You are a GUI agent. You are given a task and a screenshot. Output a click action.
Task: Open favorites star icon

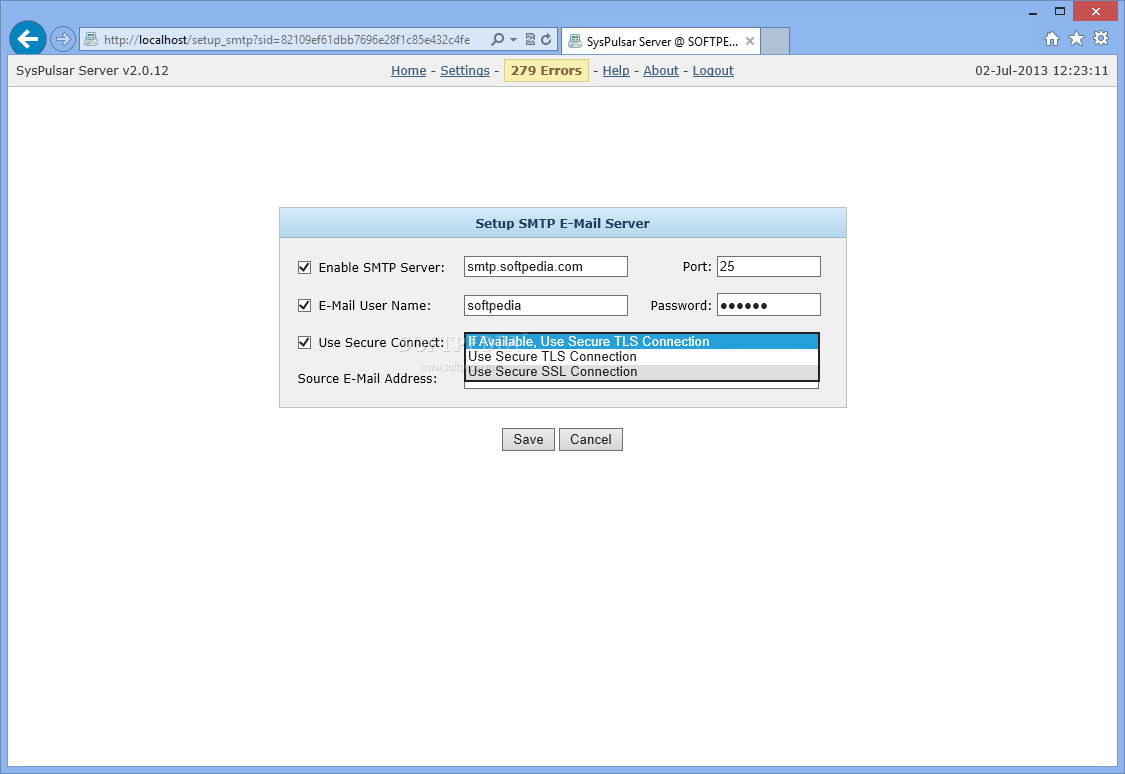tap(1076, 39)
